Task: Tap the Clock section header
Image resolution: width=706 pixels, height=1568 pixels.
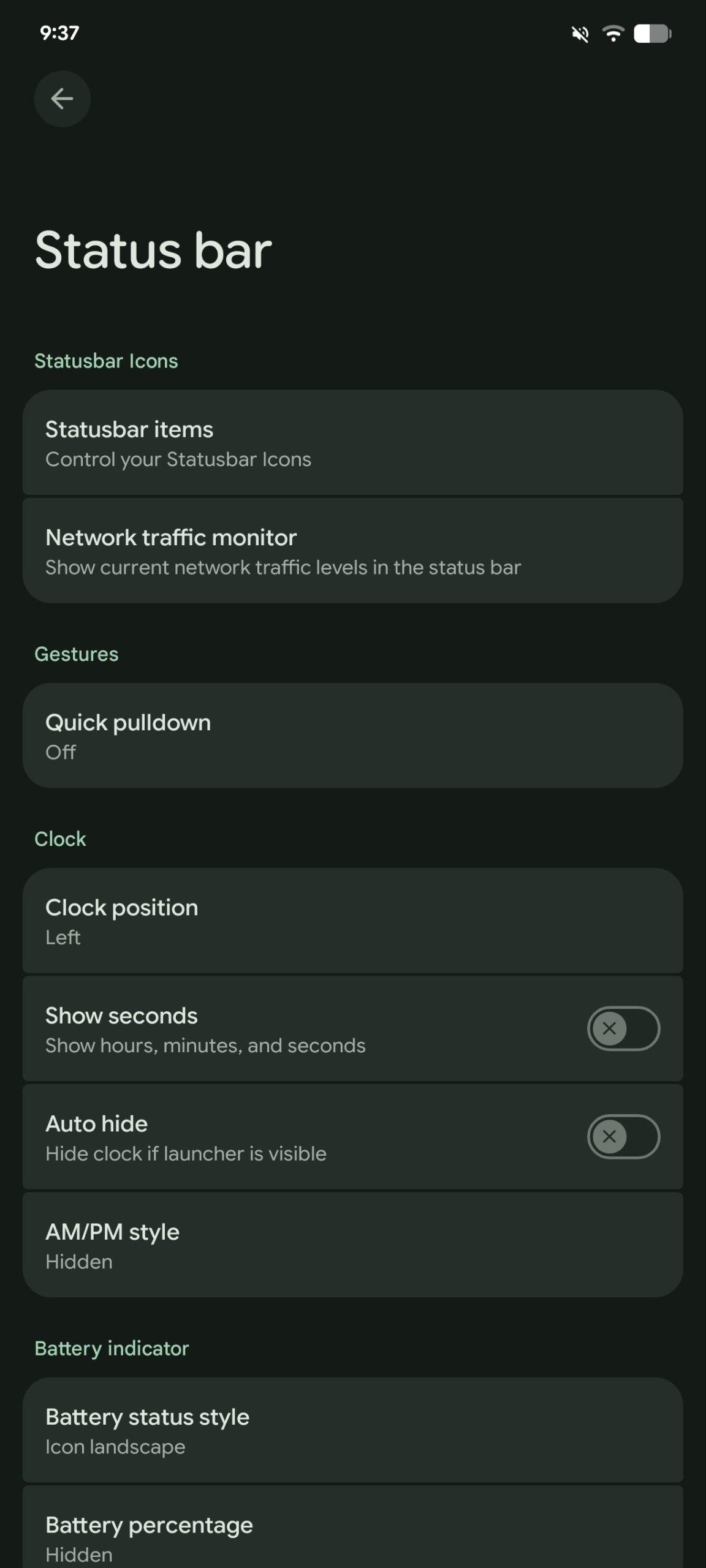Action: [60, 839]
